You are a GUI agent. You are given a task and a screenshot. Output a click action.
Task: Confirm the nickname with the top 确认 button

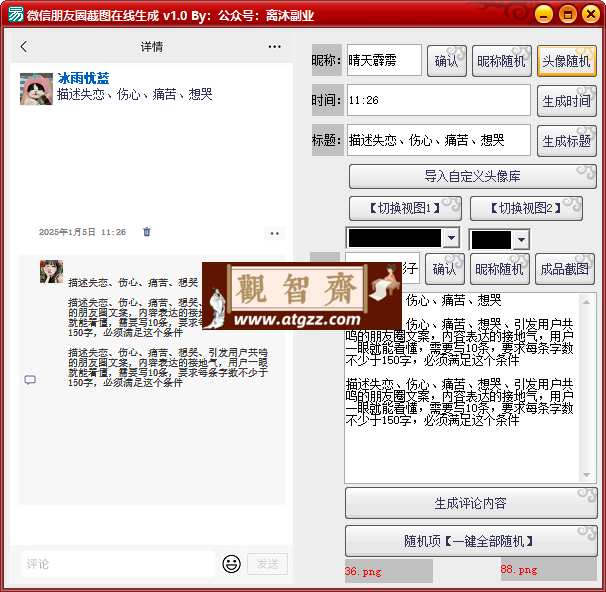point(447,61)
